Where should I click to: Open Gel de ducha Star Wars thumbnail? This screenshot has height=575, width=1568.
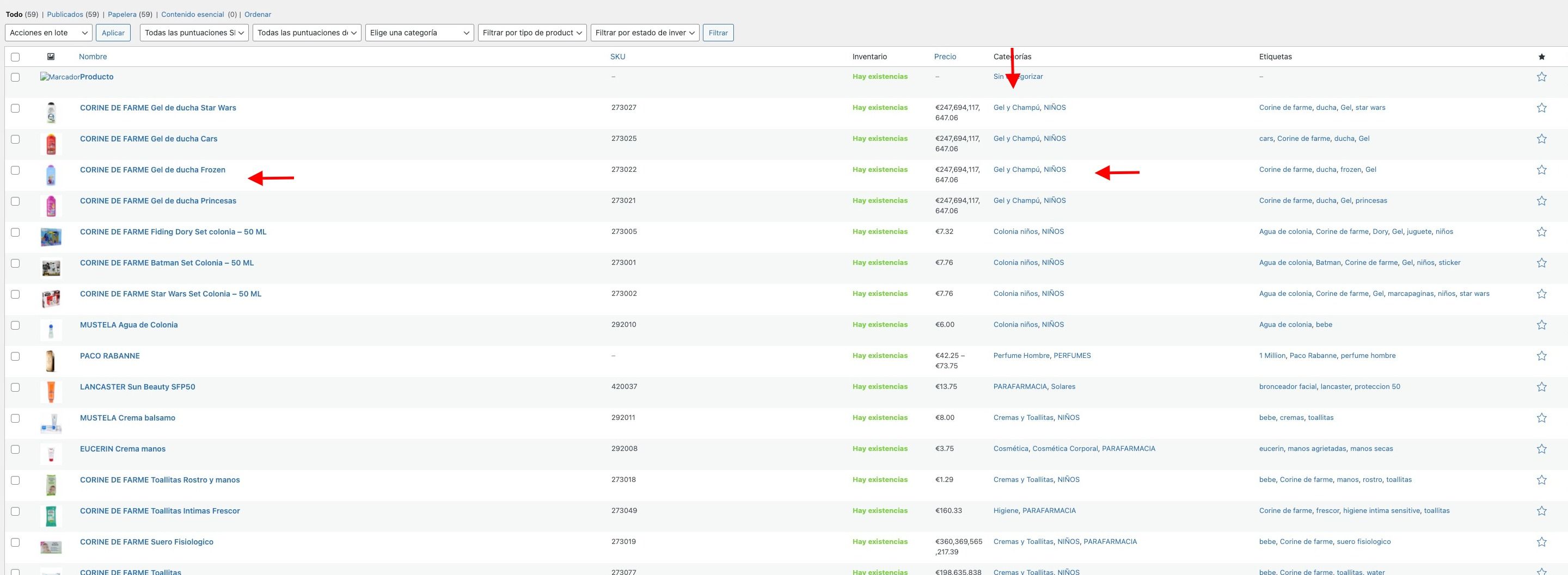coord(51,113)
